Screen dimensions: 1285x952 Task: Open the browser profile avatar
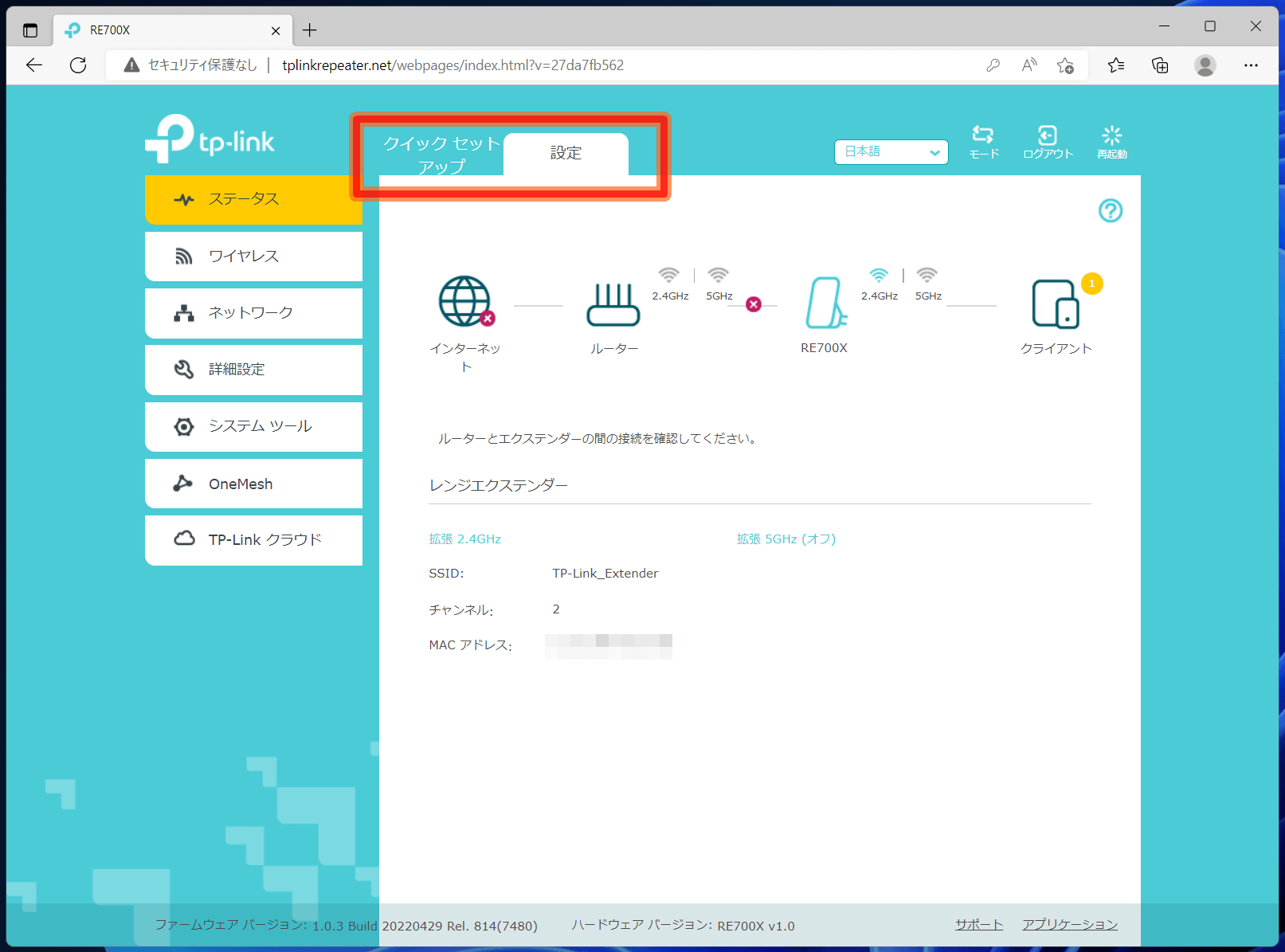1205,65
